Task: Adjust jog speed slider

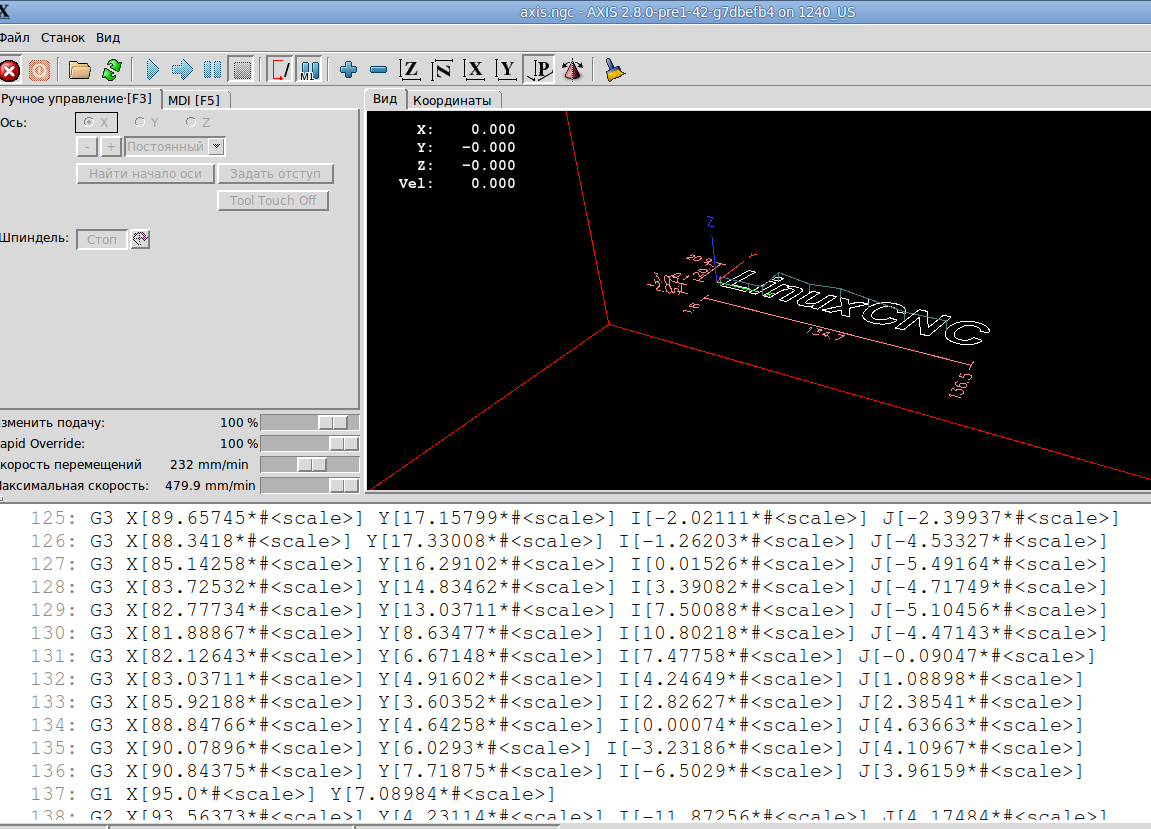Action: tap(310, 465)
